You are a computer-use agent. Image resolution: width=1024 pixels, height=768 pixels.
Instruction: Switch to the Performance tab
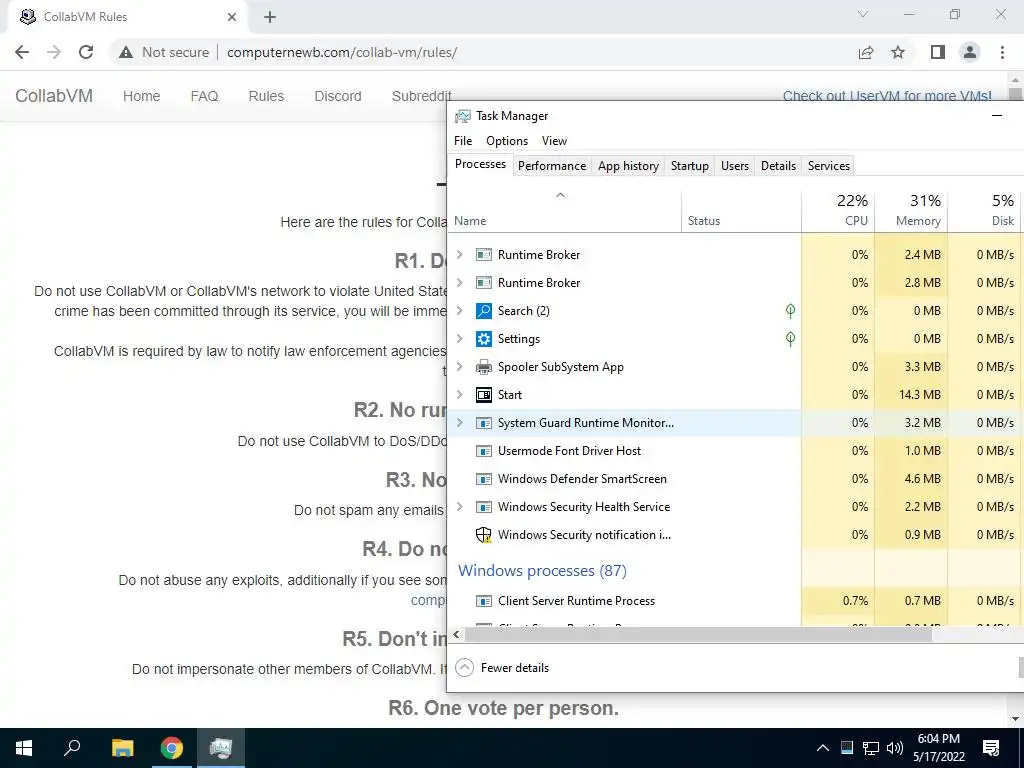click(552, 166)
